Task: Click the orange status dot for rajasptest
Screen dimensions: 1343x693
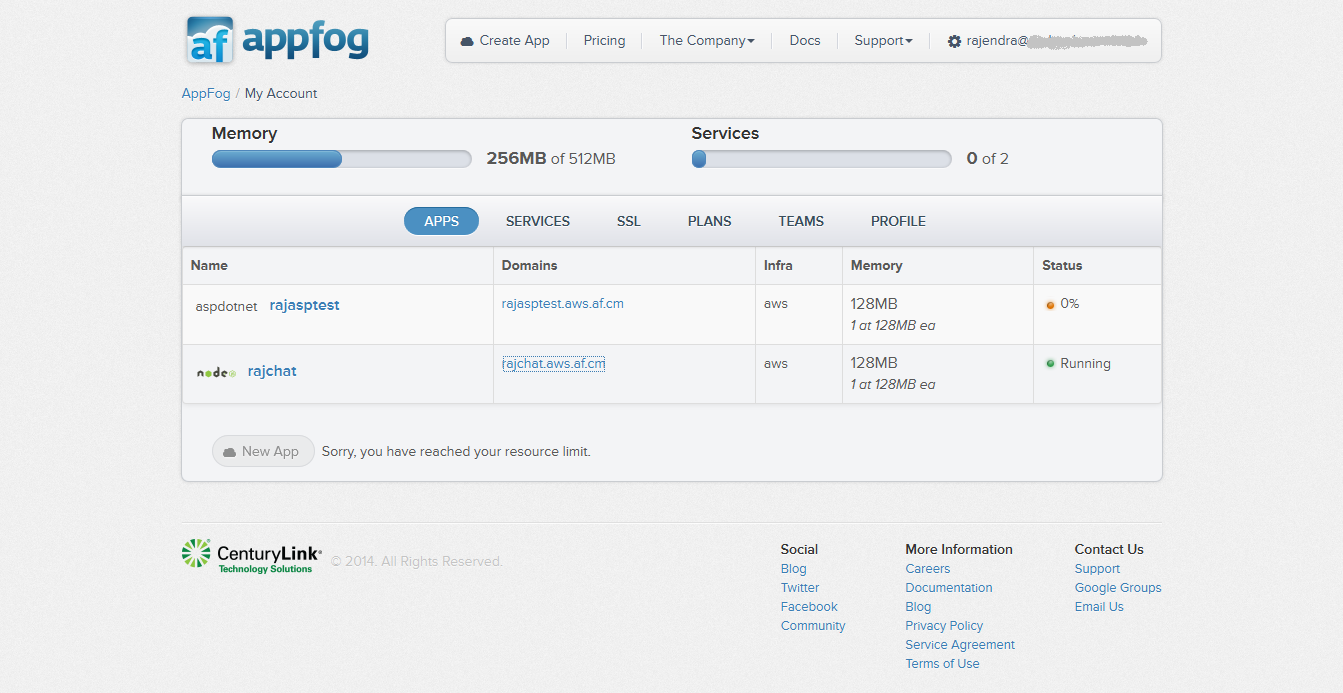Action: 1050,305
